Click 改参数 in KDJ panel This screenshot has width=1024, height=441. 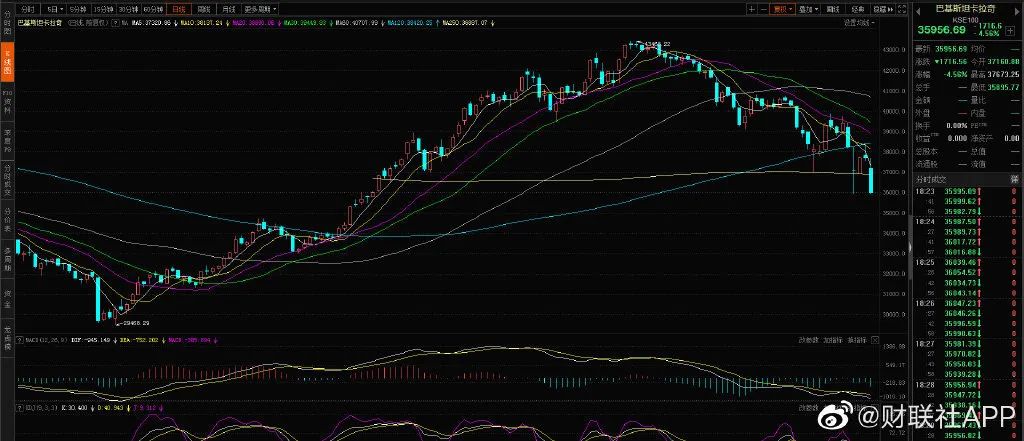point(806,408)
